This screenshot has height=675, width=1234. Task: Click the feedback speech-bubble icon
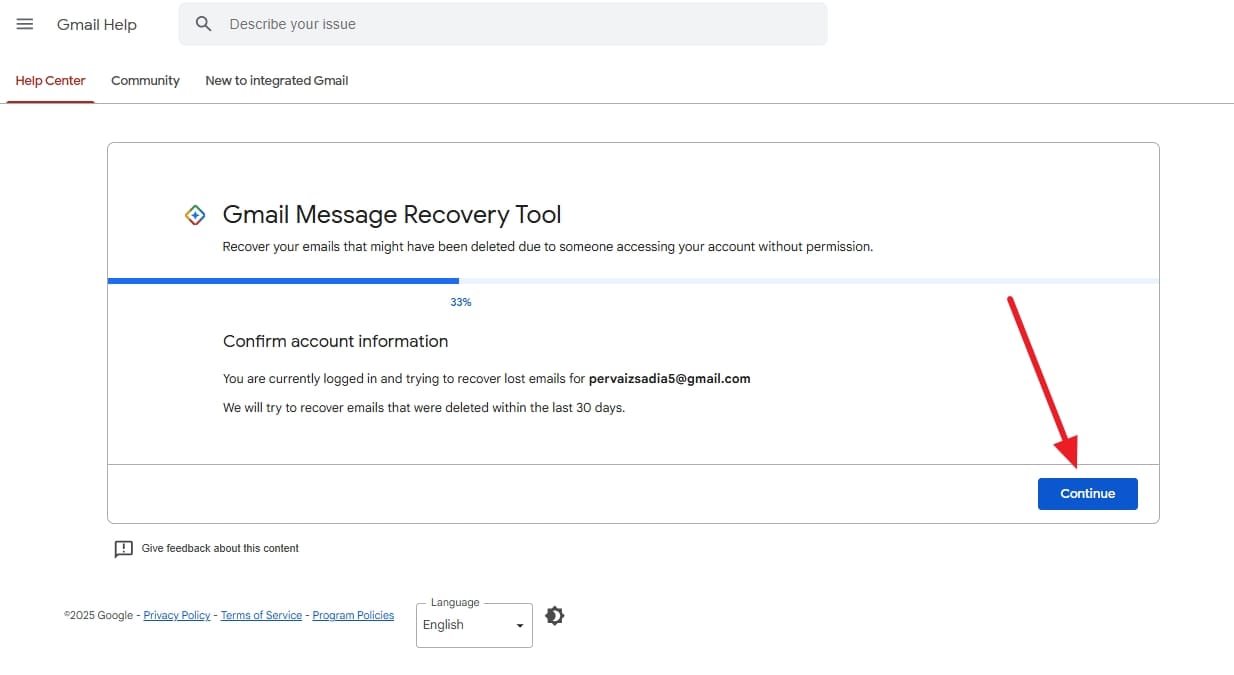tap(123, 548)
